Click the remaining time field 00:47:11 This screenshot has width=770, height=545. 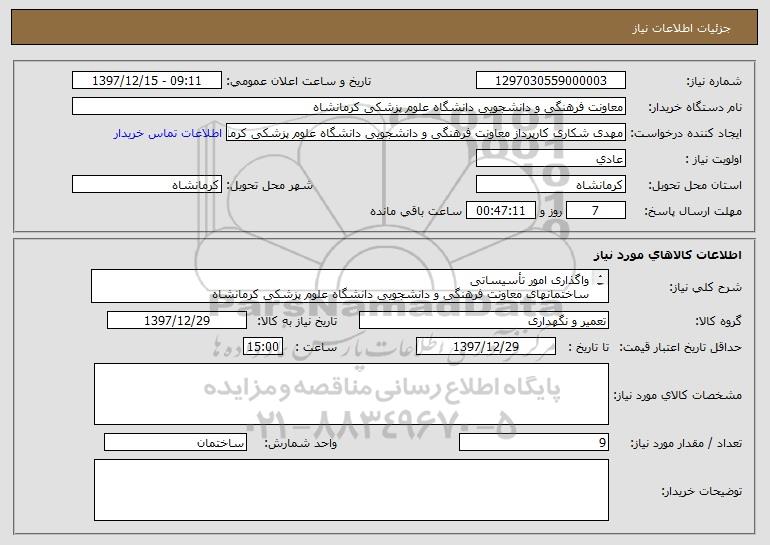coord(500,211)
